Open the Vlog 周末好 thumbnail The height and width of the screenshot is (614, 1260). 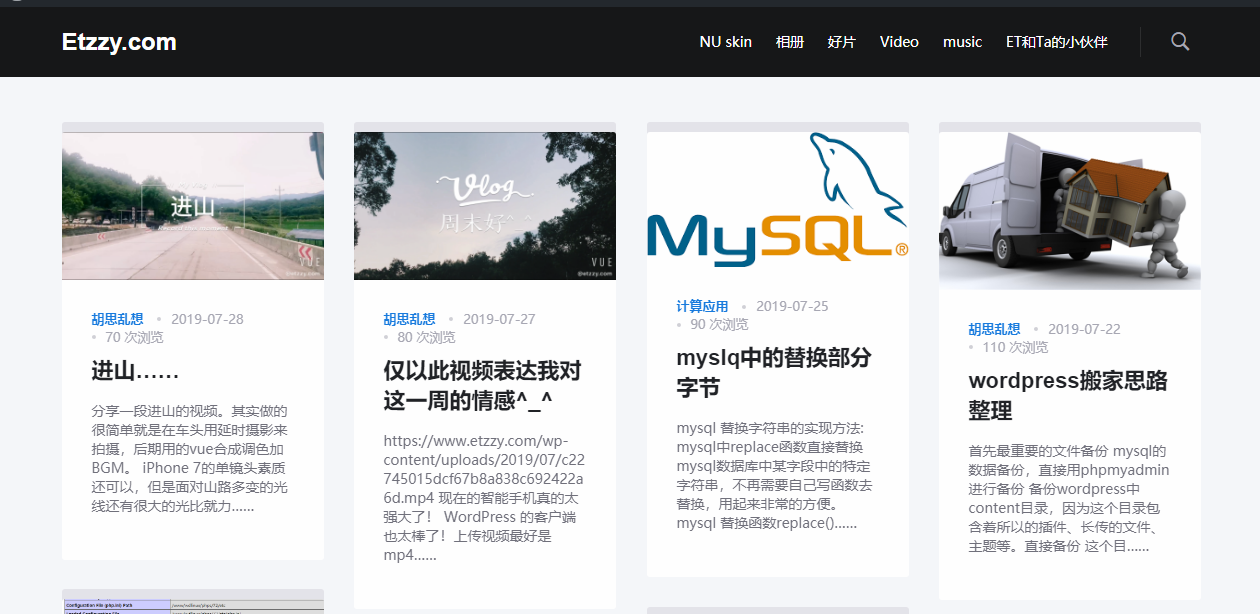click(485, 206)
